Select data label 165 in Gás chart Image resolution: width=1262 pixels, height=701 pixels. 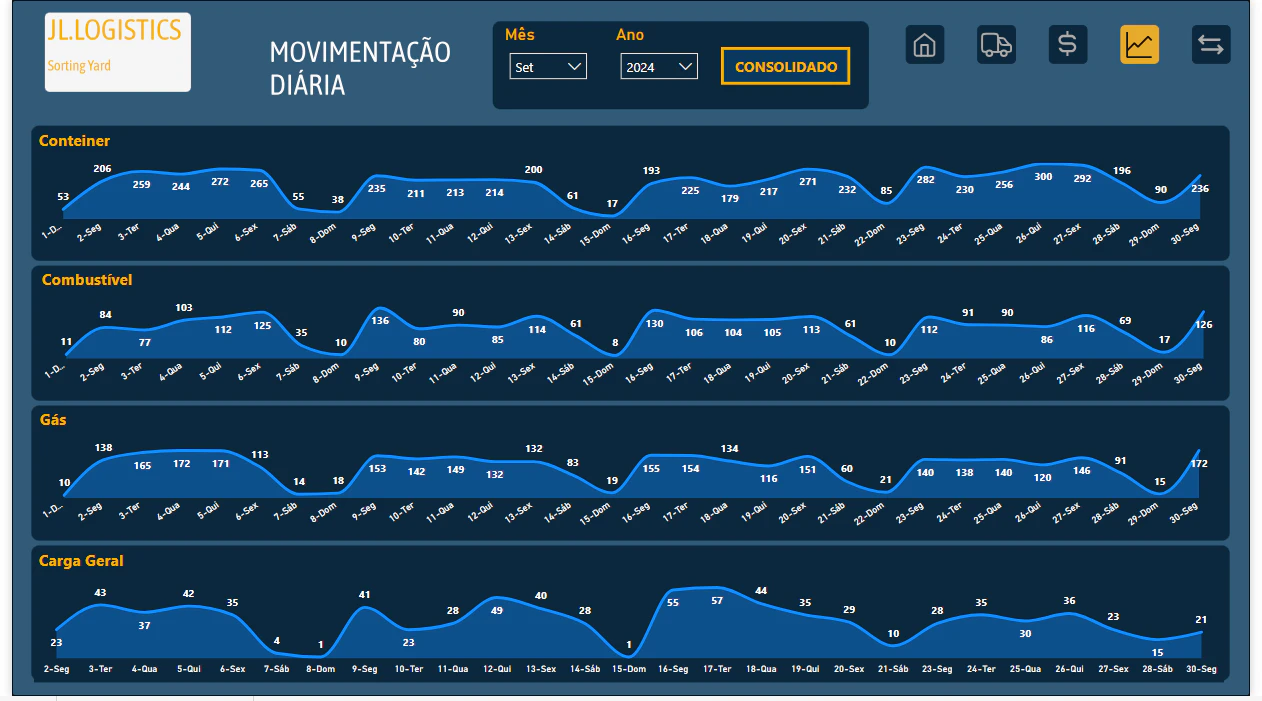coord(142,465)
